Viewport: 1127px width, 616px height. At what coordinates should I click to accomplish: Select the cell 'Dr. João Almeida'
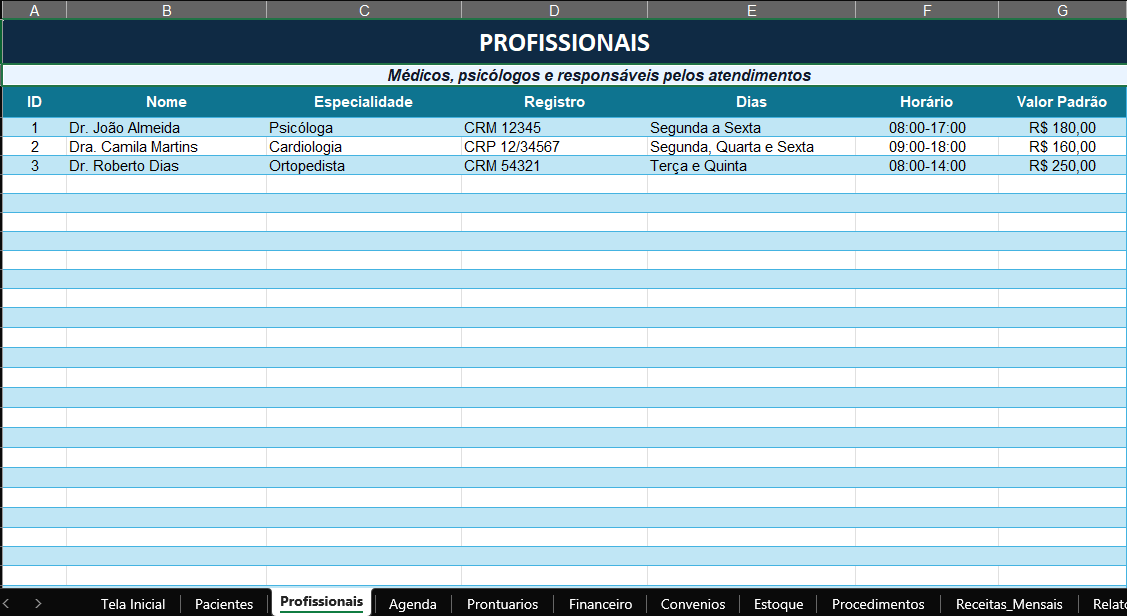166,128
